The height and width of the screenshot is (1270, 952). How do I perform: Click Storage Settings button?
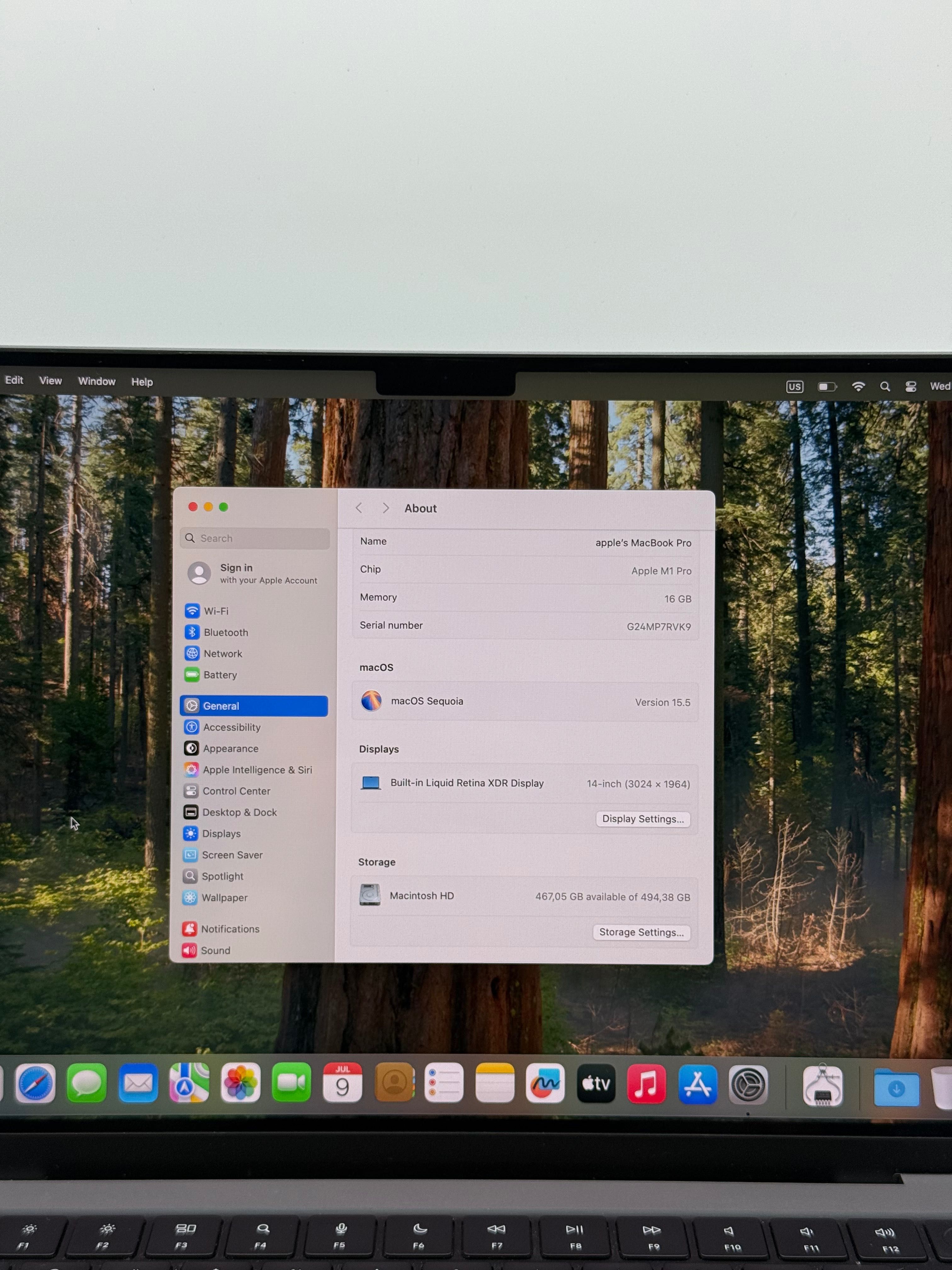pos(642,932)
